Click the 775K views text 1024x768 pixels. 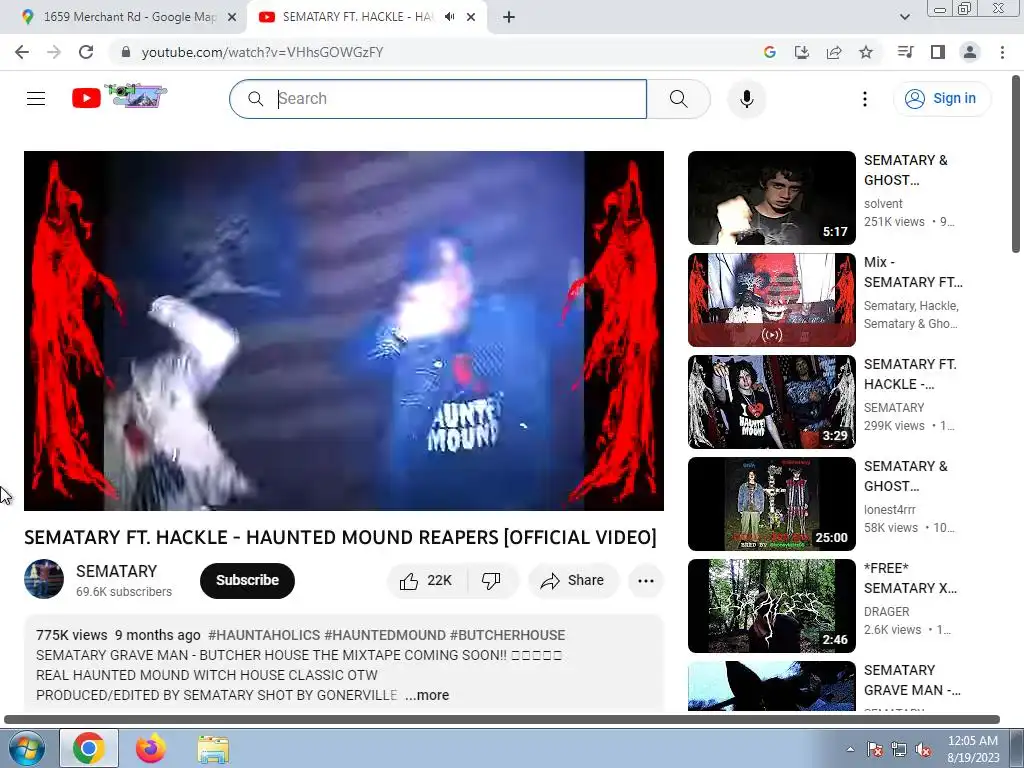72,635
